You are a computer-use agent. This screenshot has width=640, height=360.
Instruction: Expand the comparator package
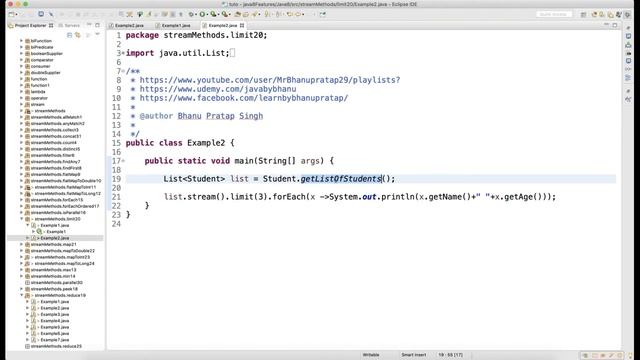point(21,60)
